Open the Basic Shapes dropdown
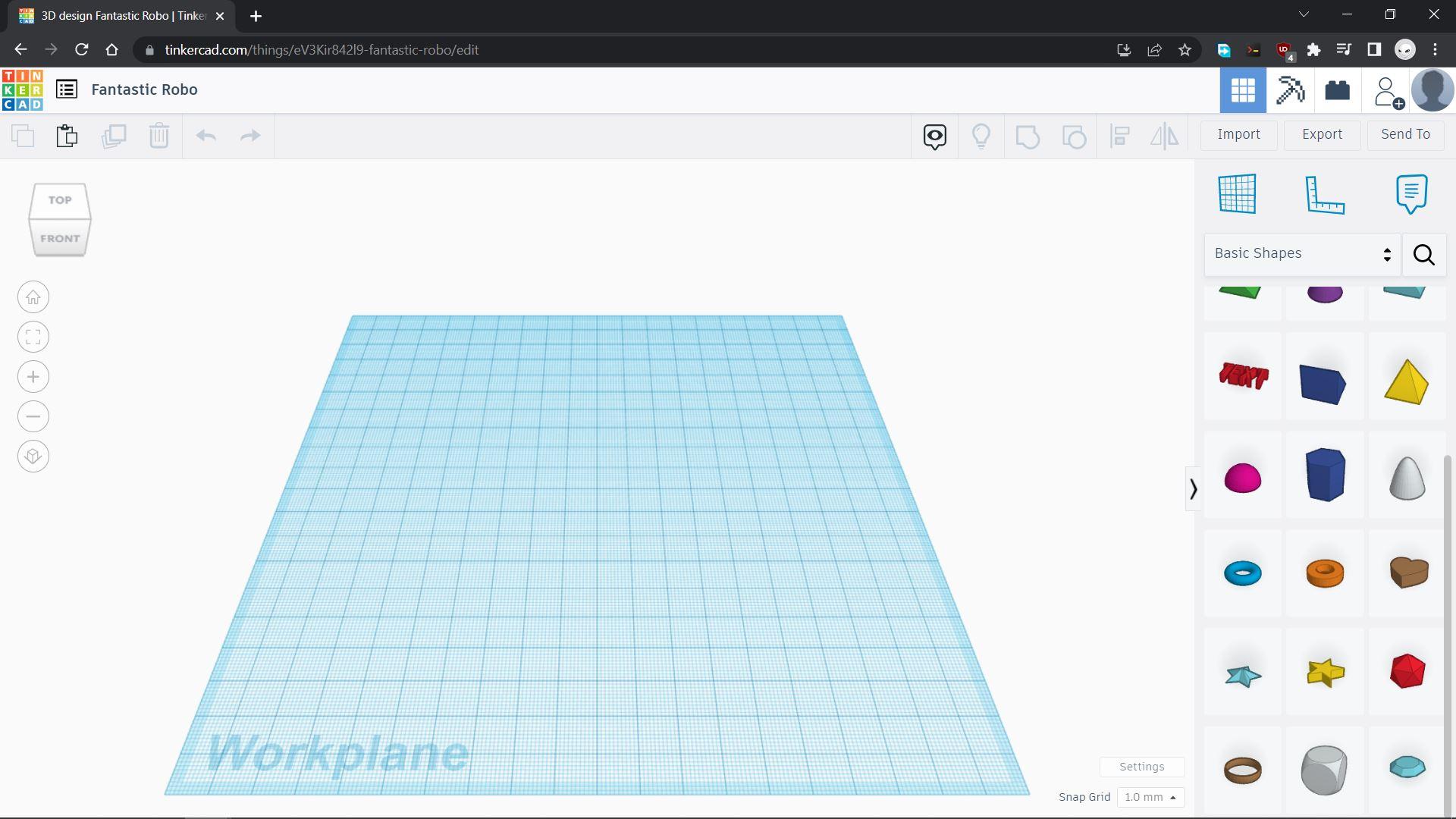The height and width of the screenshot is (819, 1456). point(1302,254)
